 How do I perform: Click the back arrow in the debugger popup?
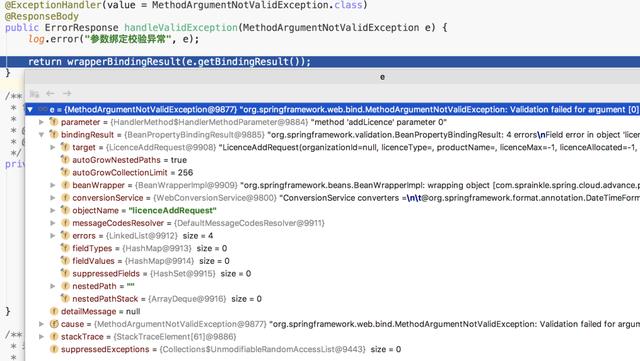tap(50, 94)
